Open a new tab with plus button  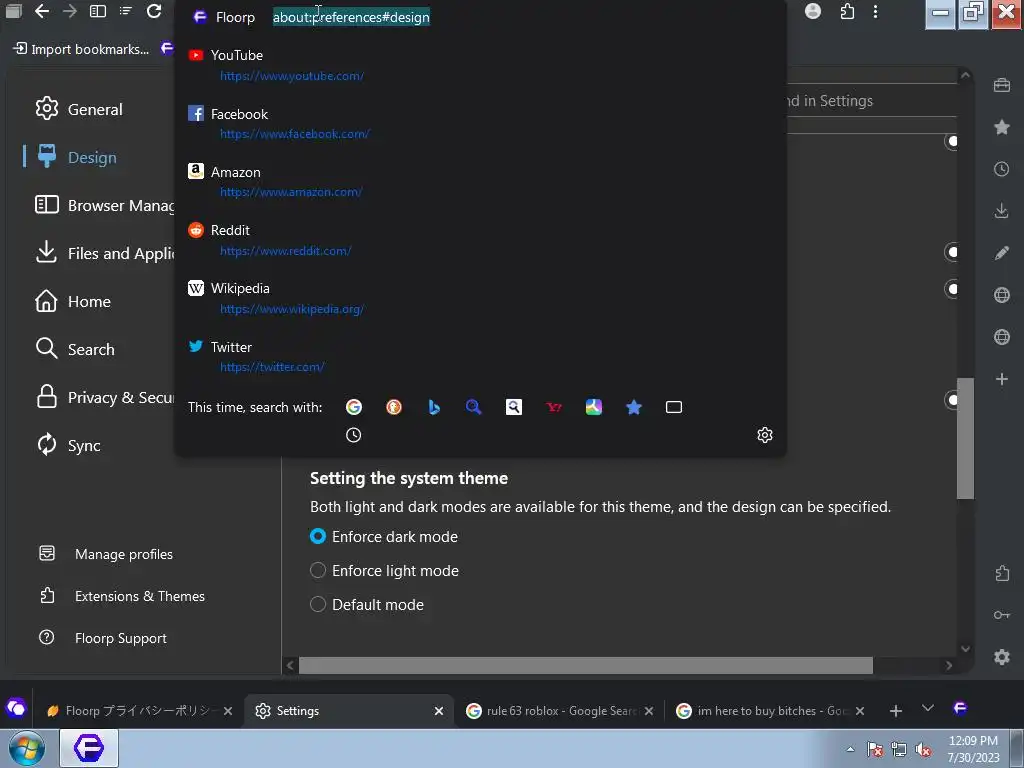(896, 711)
